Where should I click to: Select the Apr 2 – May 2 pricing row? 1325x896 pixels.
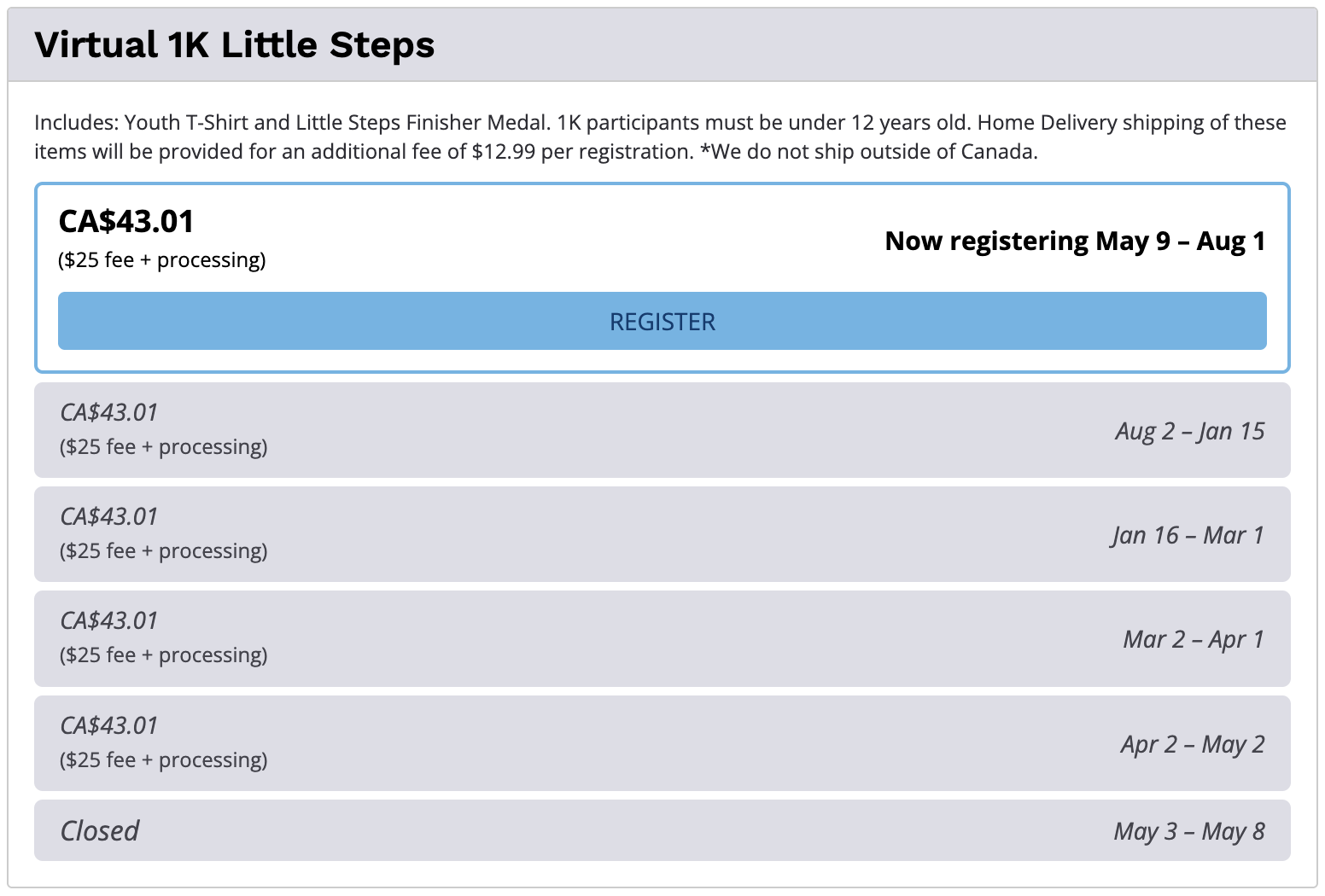coord(662,743)
